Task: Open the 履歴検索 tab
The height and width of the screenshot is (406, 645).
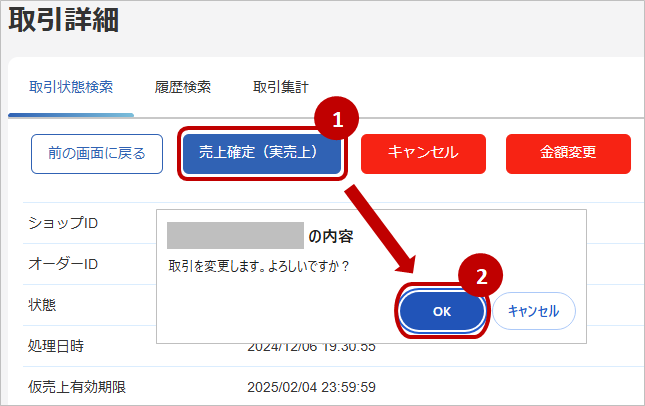Action: (183, 87)
